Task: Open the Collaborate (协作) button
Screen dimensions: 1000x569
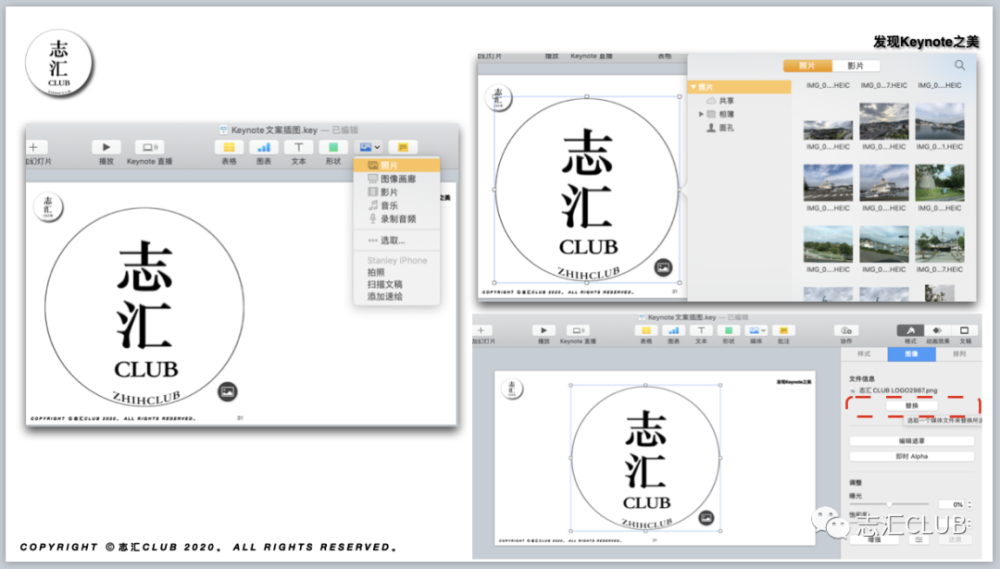Action: pyautogui.click(x=846, y=330)
